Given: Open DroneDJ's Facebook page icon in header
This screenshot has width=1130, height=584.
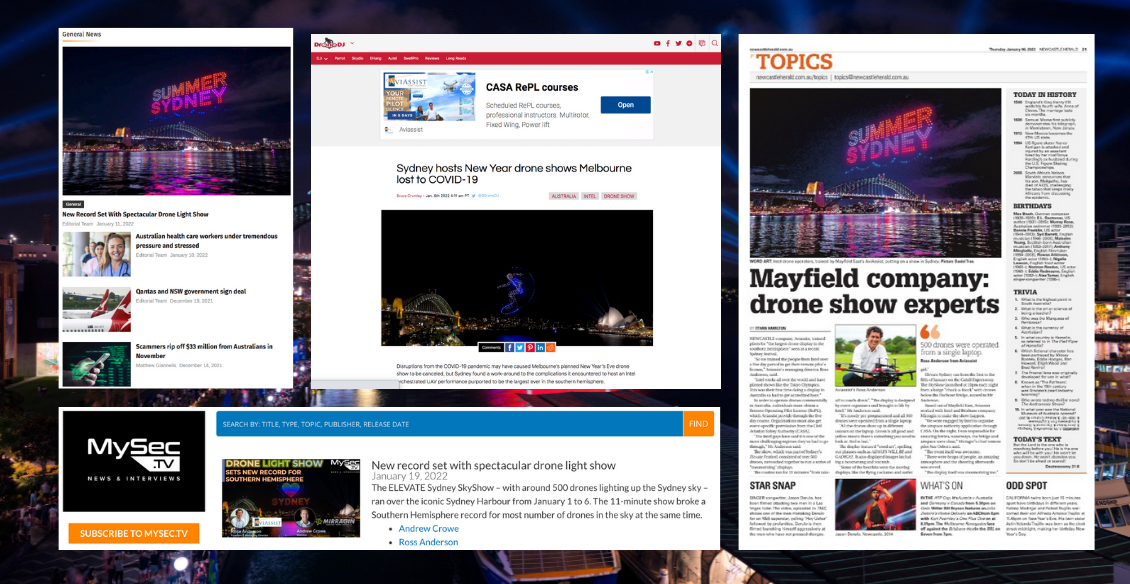Looking at the screenshot, I should point(668,43).
